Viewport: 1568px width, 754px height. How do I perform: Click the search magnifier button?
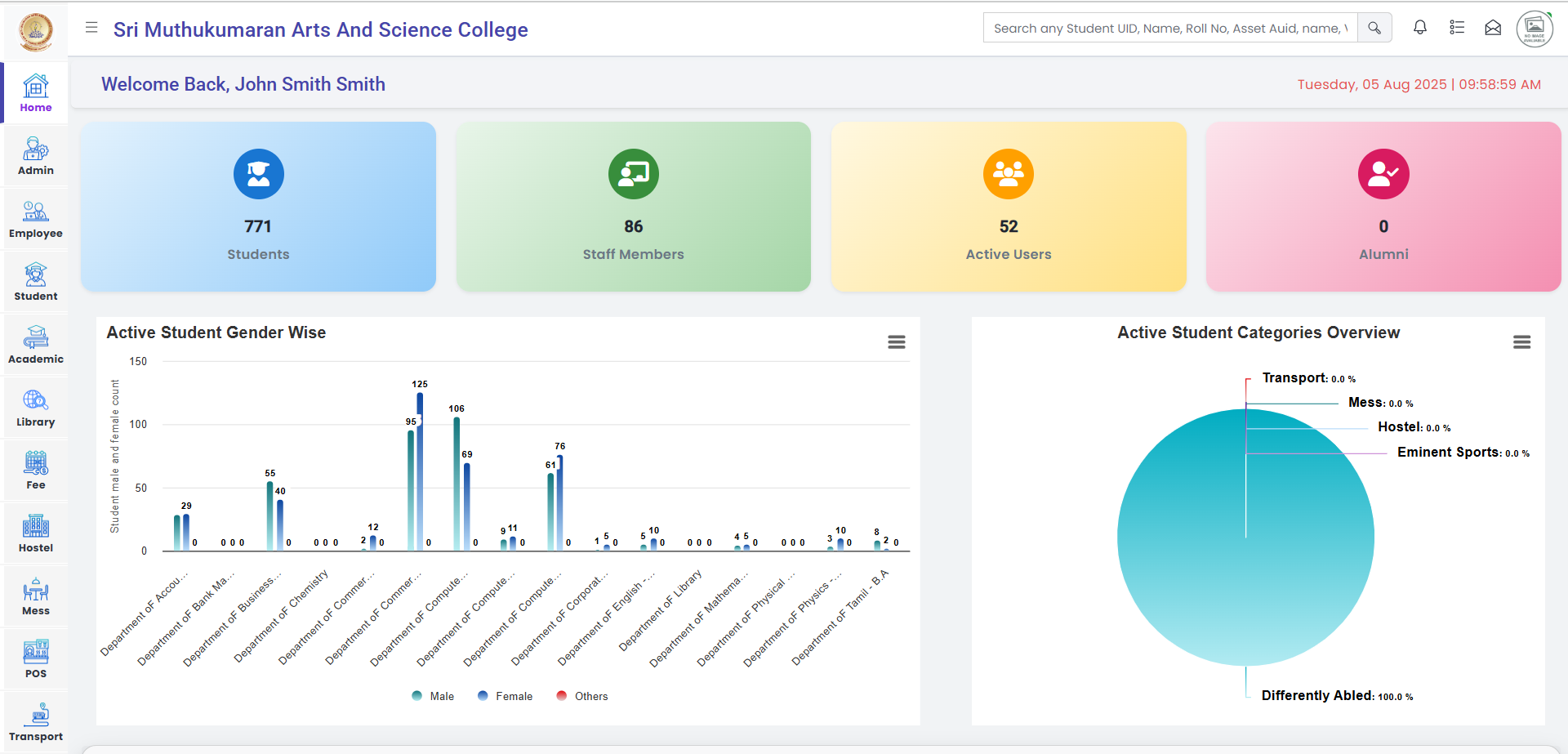point(1374,28)
